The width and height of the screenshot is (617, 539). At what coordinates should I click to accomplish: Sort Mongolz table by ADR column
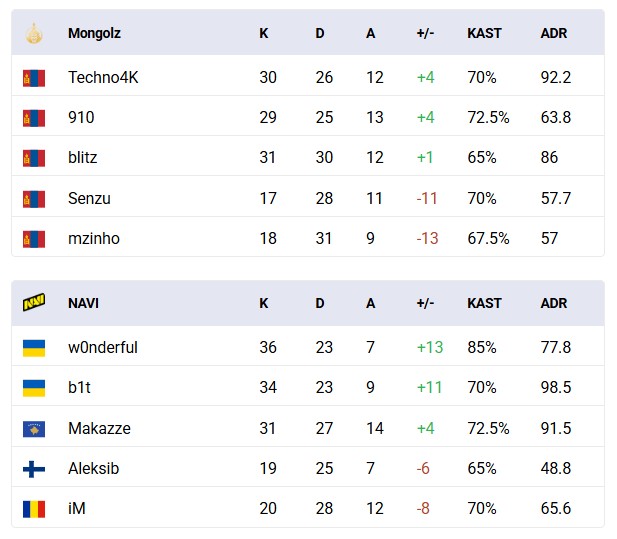(553, 33)
